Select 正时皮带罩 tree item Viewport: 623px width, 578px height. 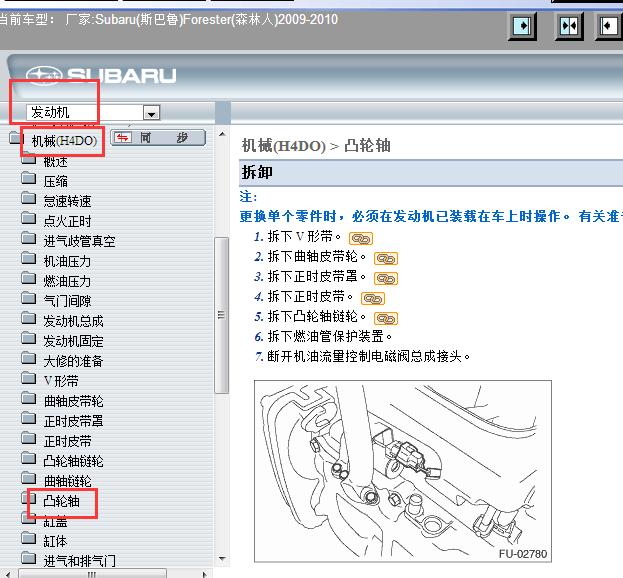tap(74, 421)
